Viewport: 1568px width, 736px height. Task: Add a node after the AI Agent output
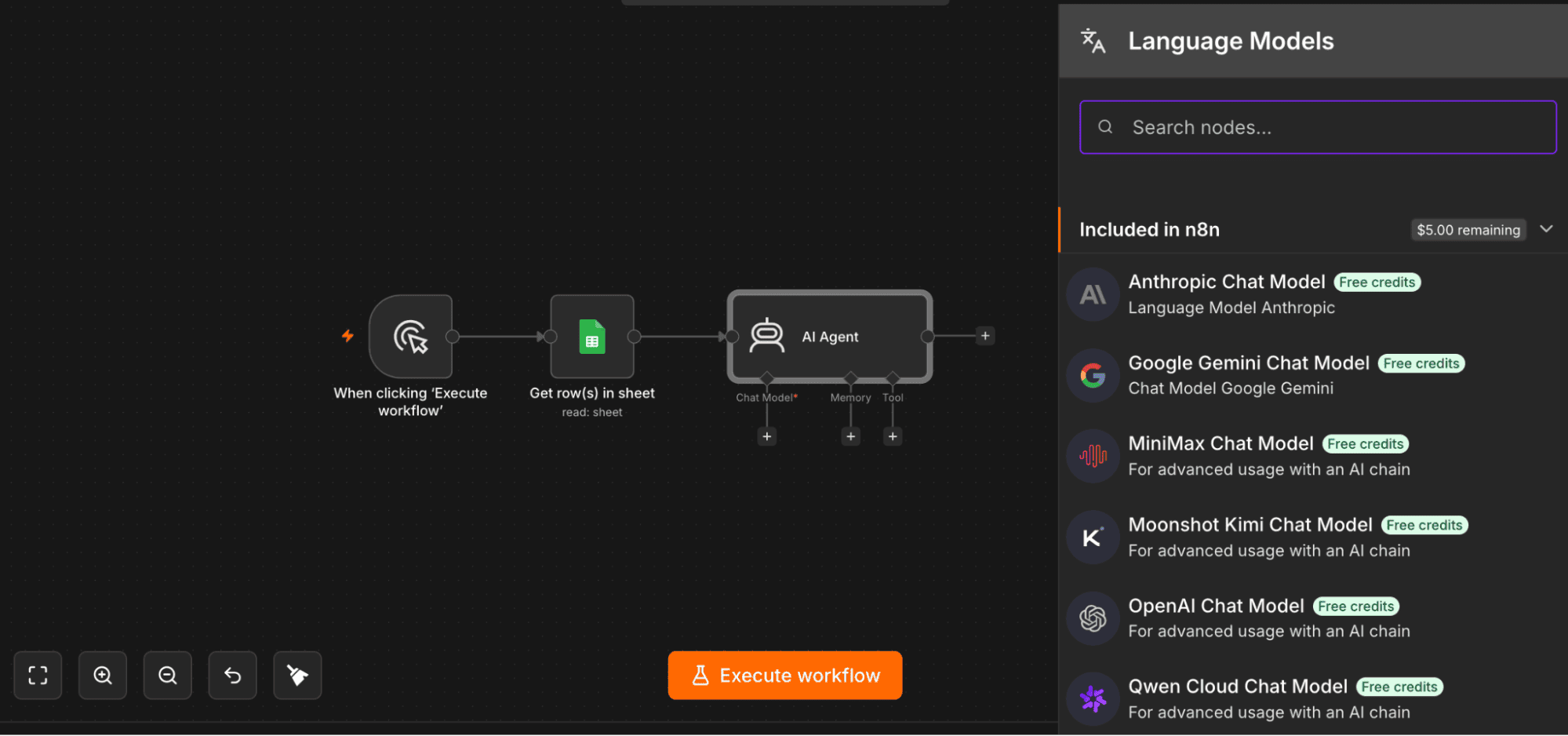click(985, 336)
